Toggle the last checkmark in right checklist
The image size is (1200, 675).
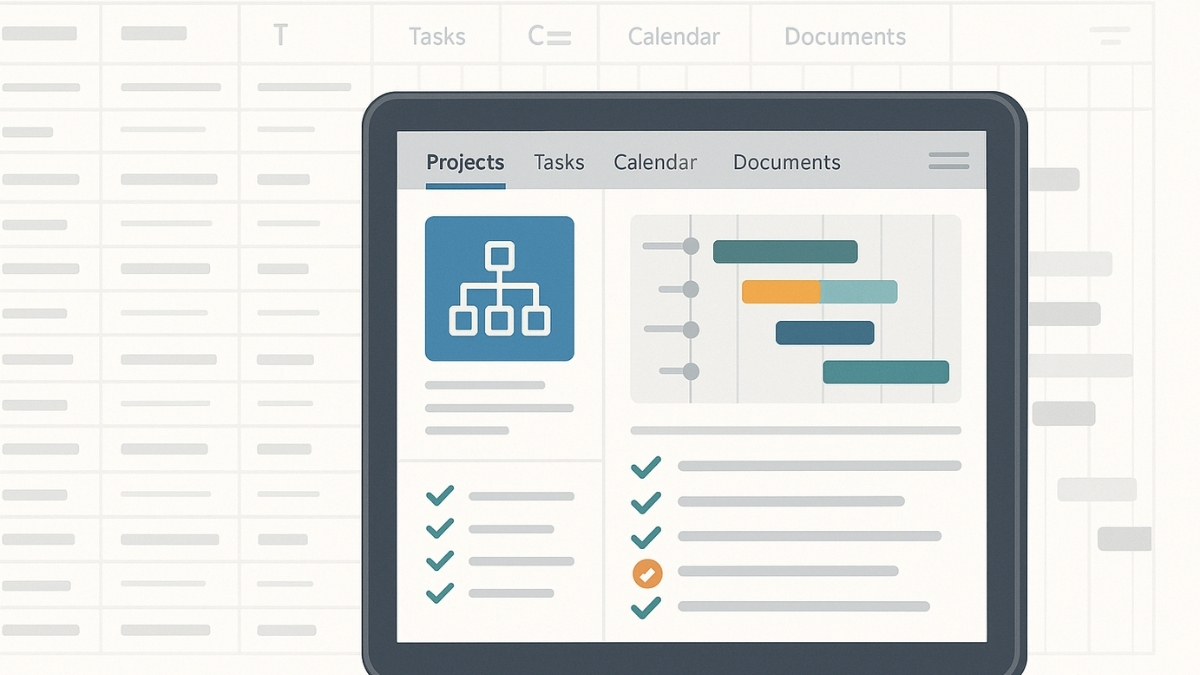pyautogui.click(x=646, y=607)
